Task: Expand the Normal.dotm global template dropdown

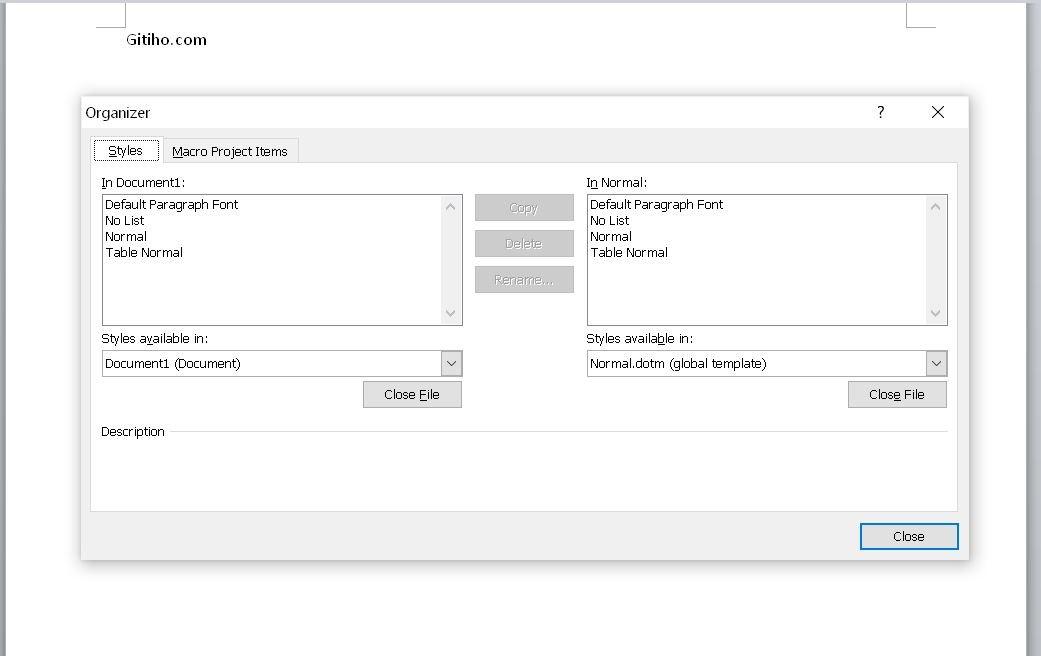Action: [936, 363]
